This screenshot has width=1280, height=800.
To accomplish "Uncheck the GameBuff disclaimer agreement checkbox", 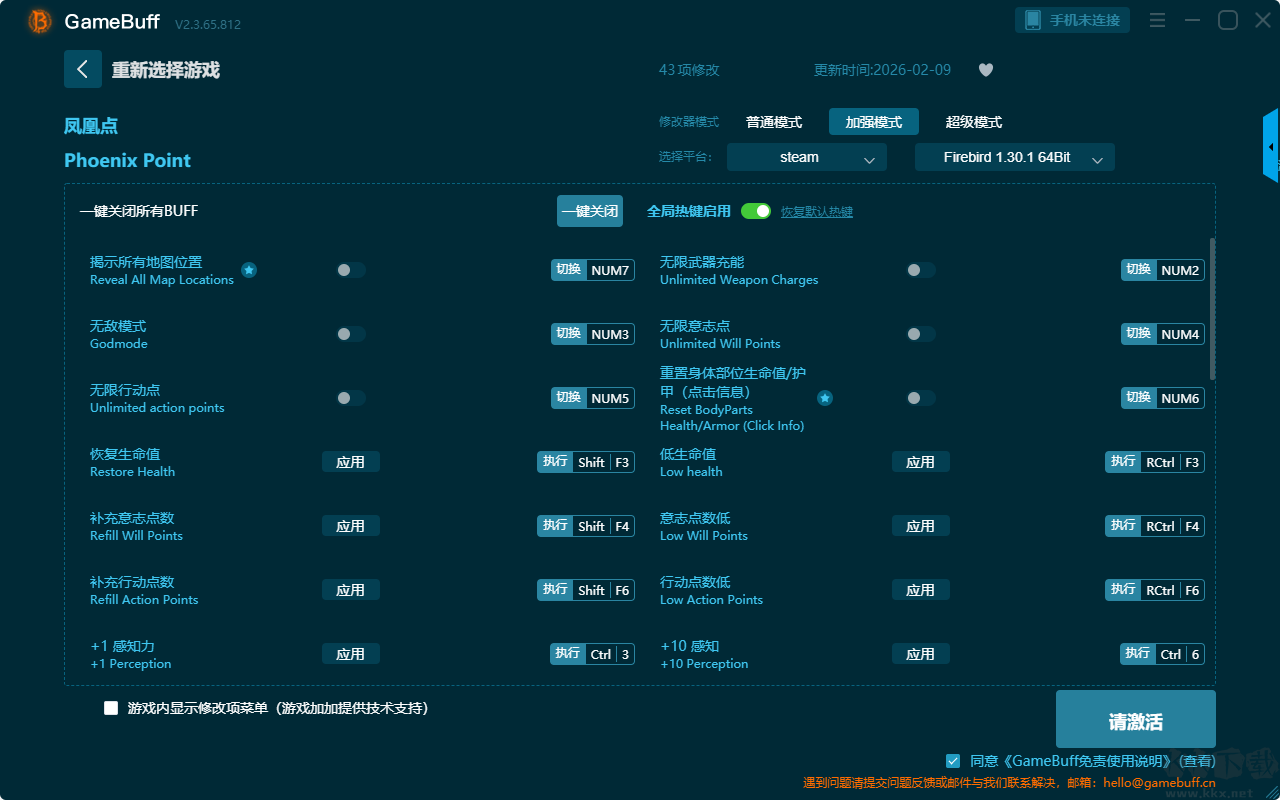I will [x=953, y=761].
